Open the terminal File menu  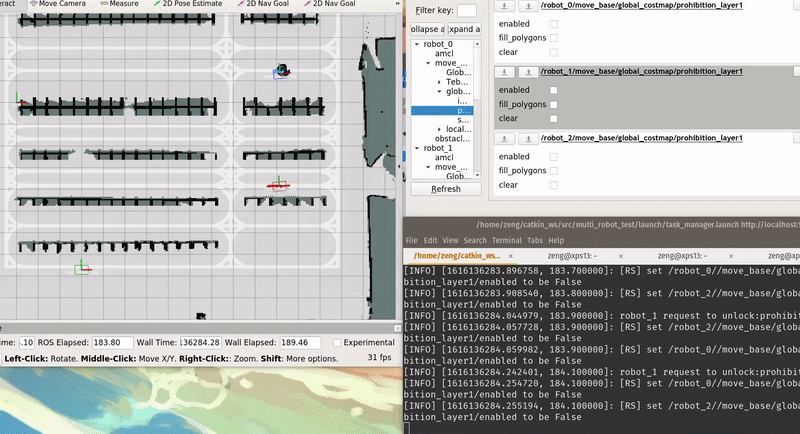(411, 240)
